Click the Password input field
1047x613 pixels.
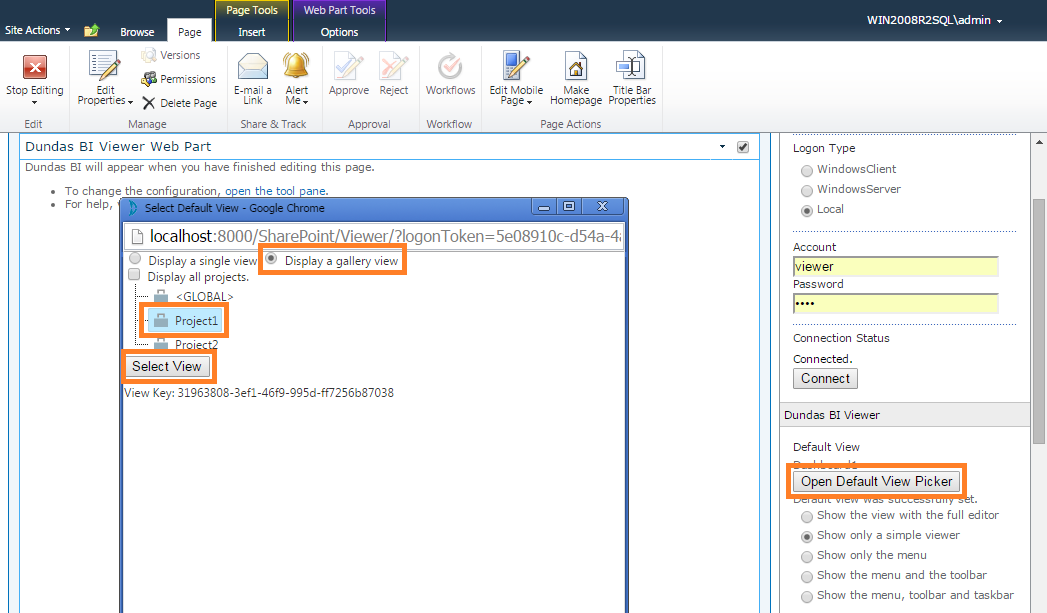point(895,304)
